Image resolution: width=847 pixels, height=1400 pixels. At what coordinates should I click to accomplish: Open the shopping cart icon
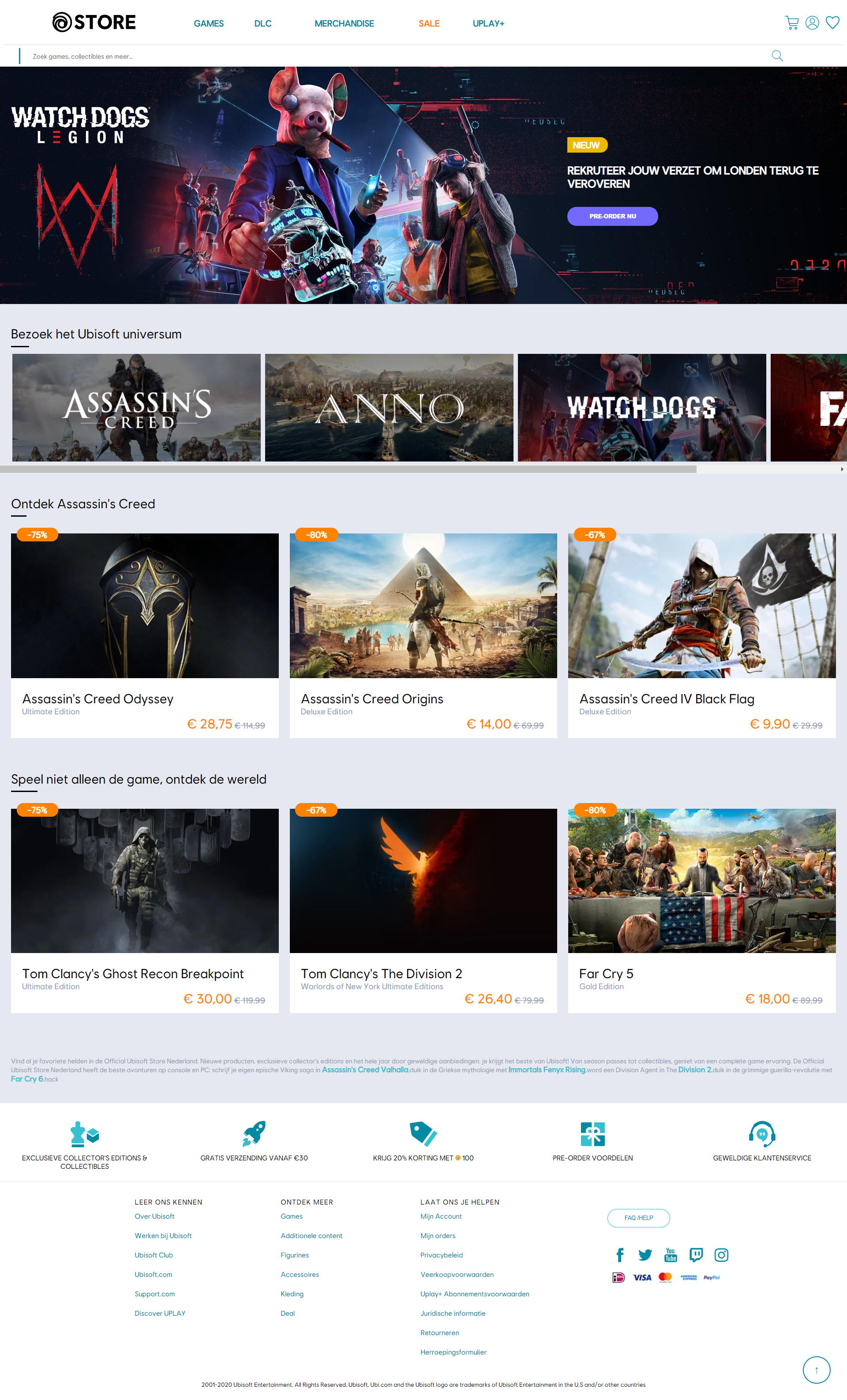791,23
